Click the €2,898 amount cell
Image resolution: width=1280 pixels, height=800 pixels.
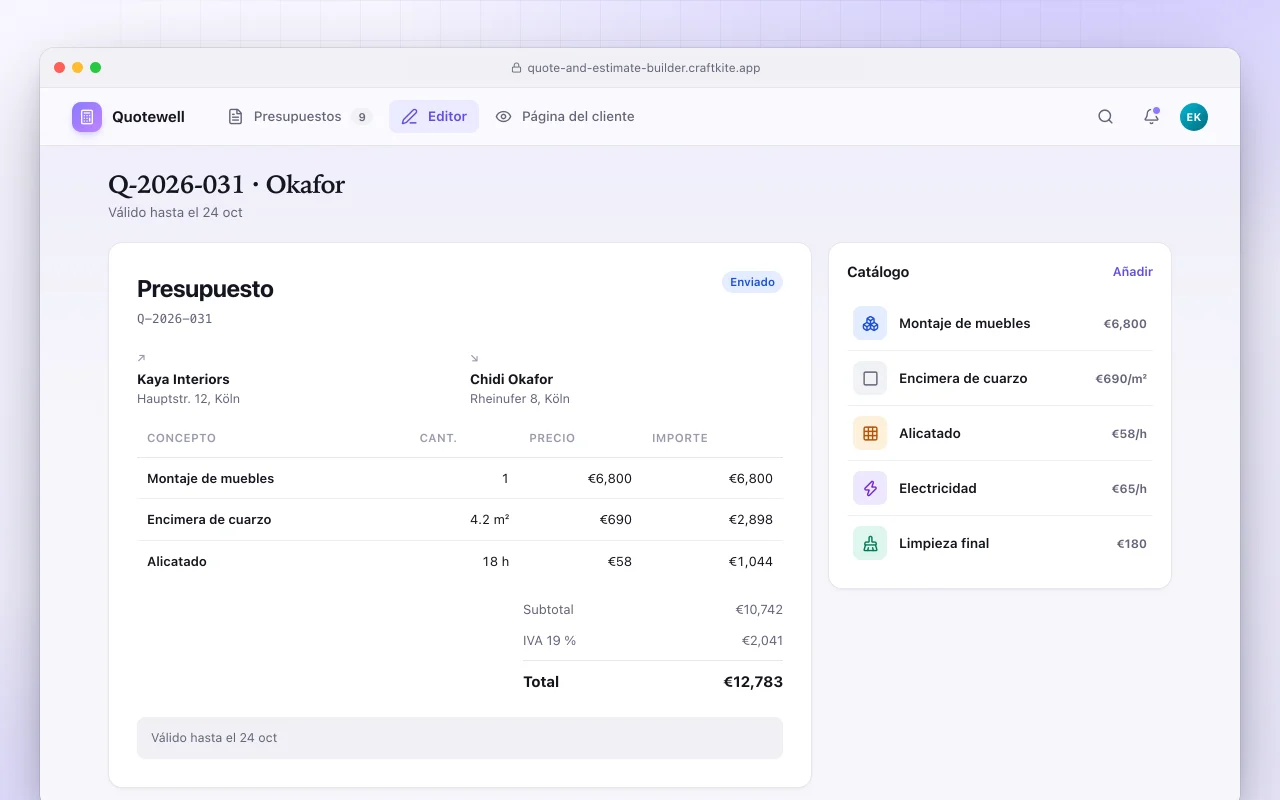coord(751,520)
